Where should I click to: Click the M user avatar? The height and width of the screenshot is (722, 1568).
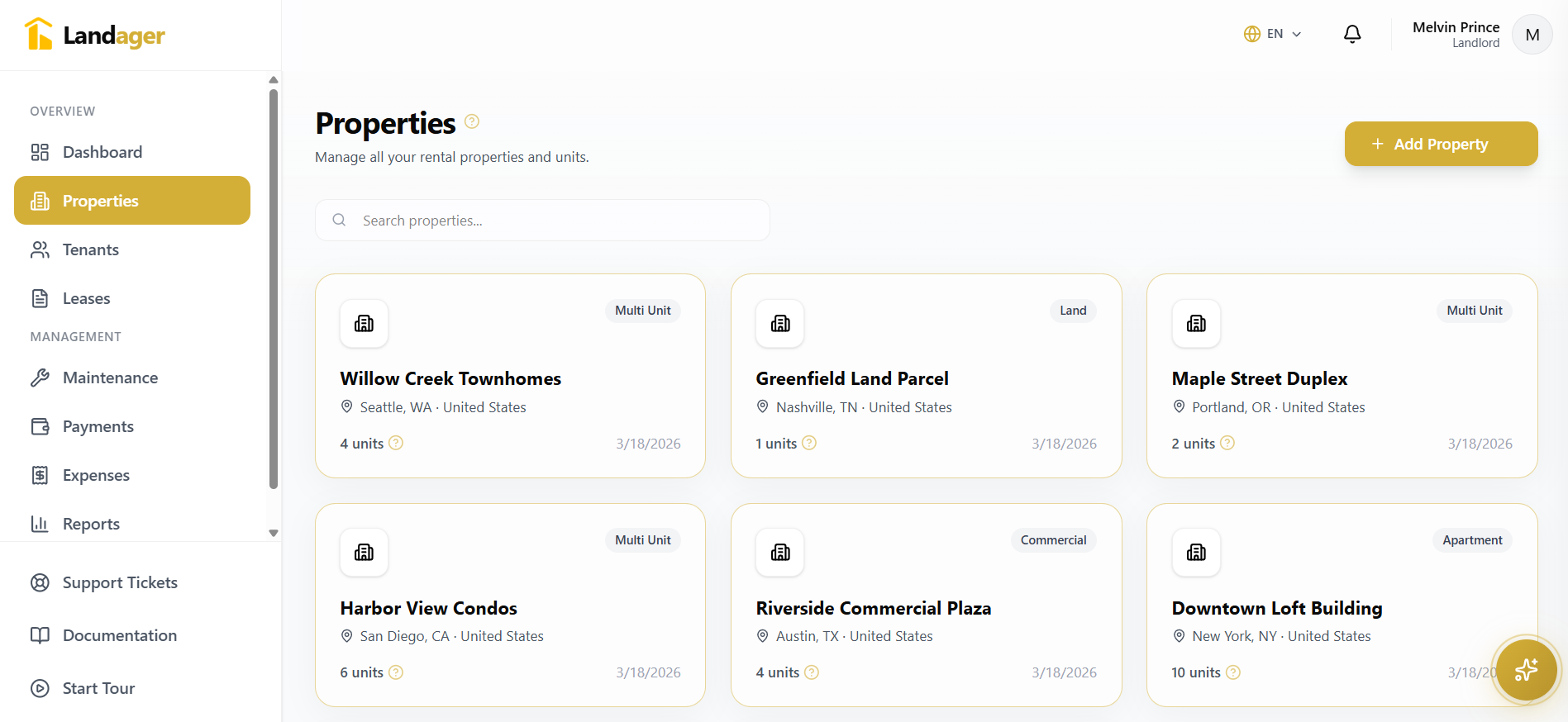coord(1532,35)
